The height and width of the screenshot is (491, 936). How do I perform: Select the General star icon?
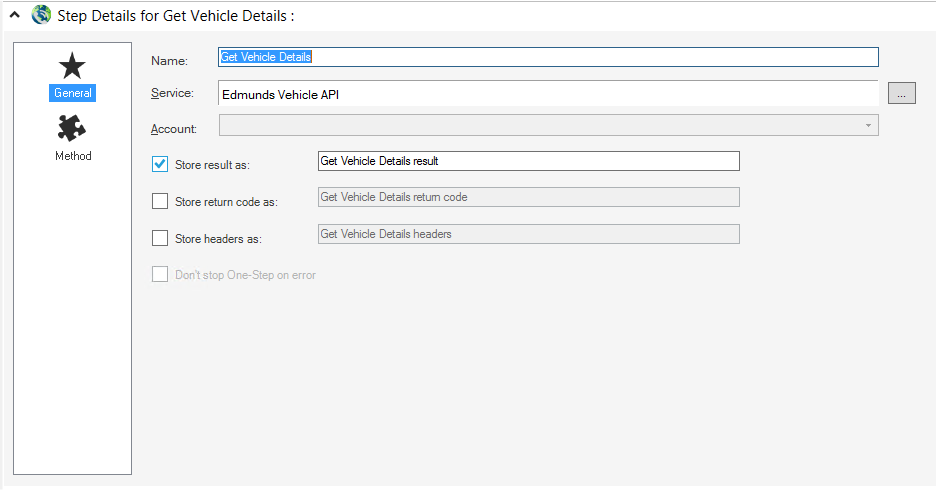[x=72, y=66]
